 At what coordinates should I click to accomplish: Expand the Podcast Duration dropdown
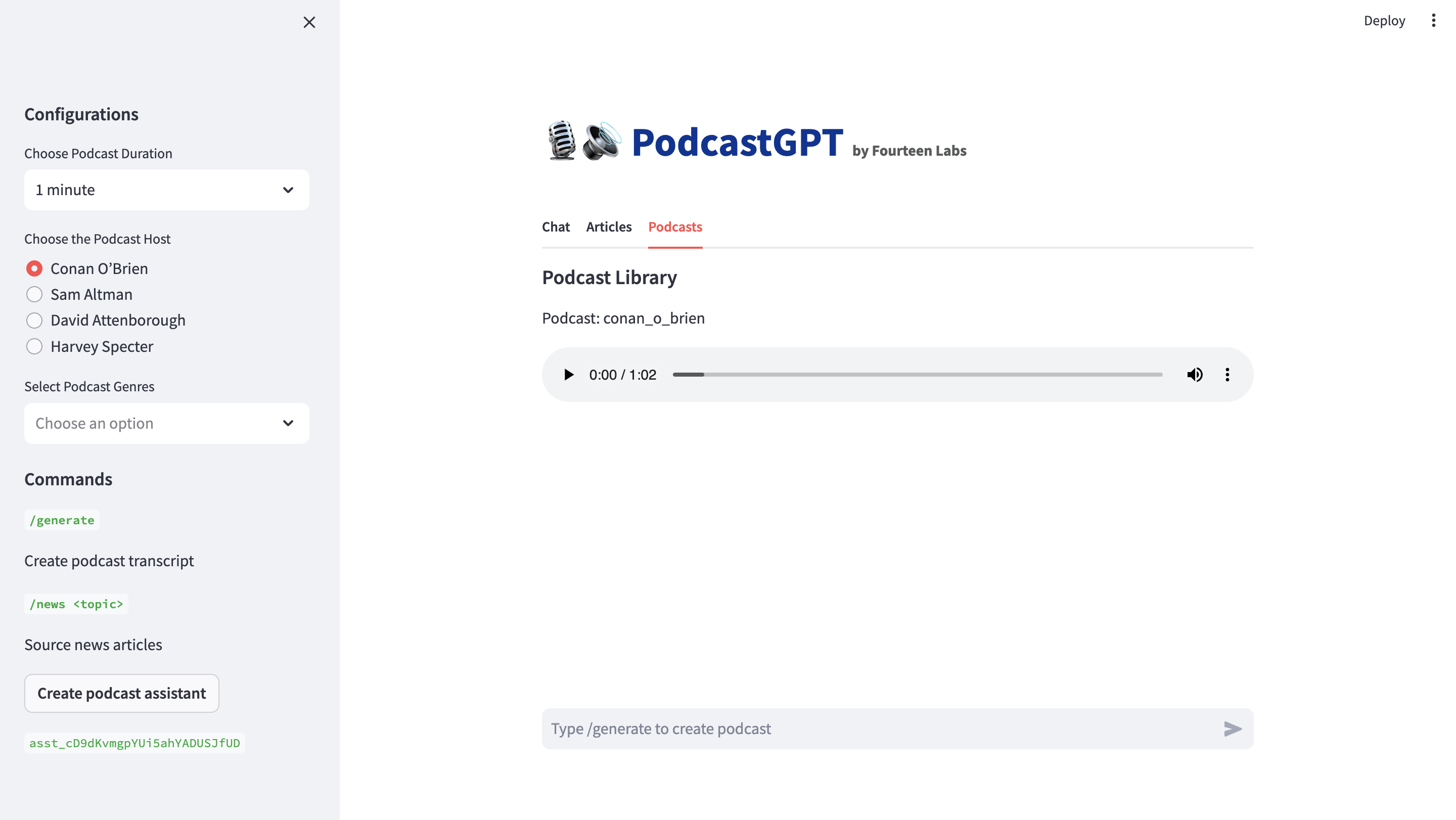click(x=166, y=190)
